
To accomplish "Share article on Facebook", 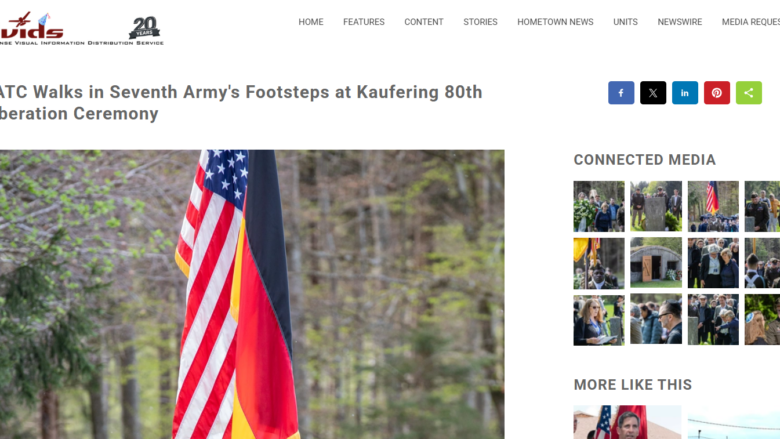I will [x=621, y=92].
